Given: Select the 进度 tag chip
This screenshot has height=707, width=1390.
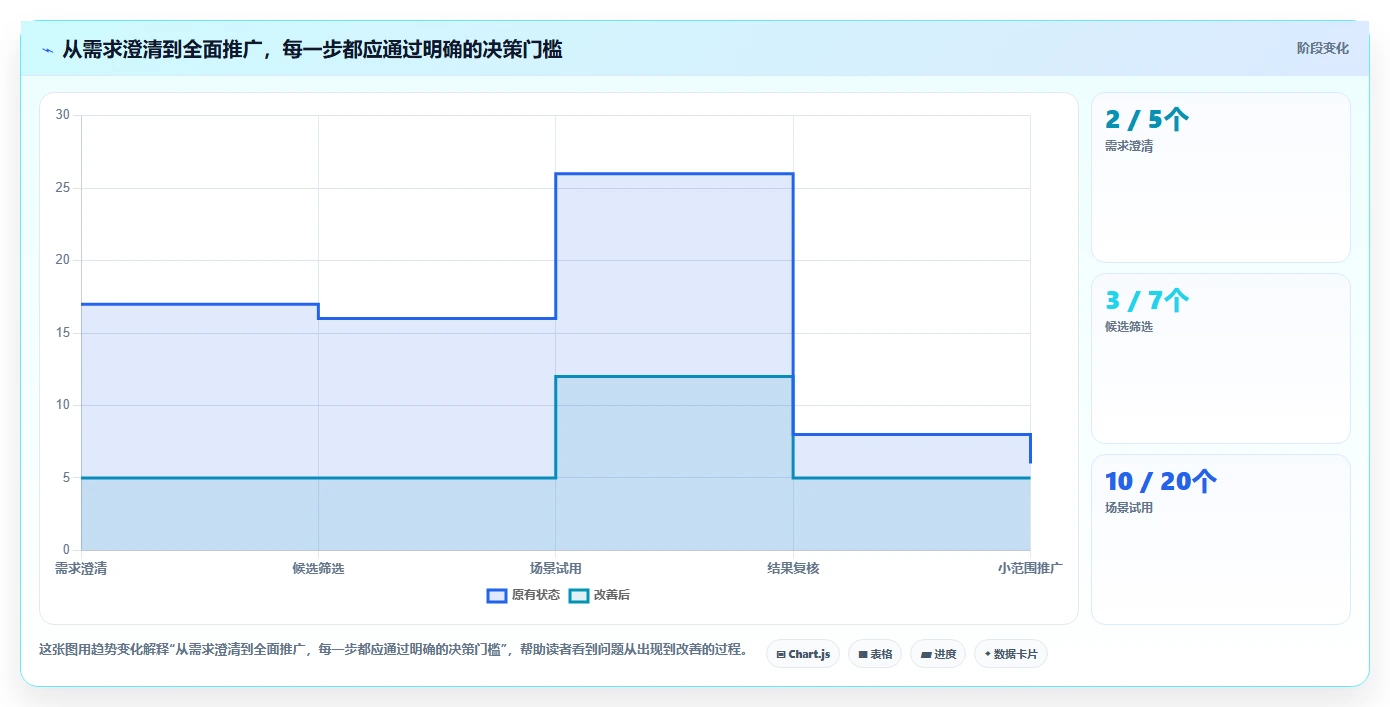Looking at the screenshot, I should coord(938,654).
